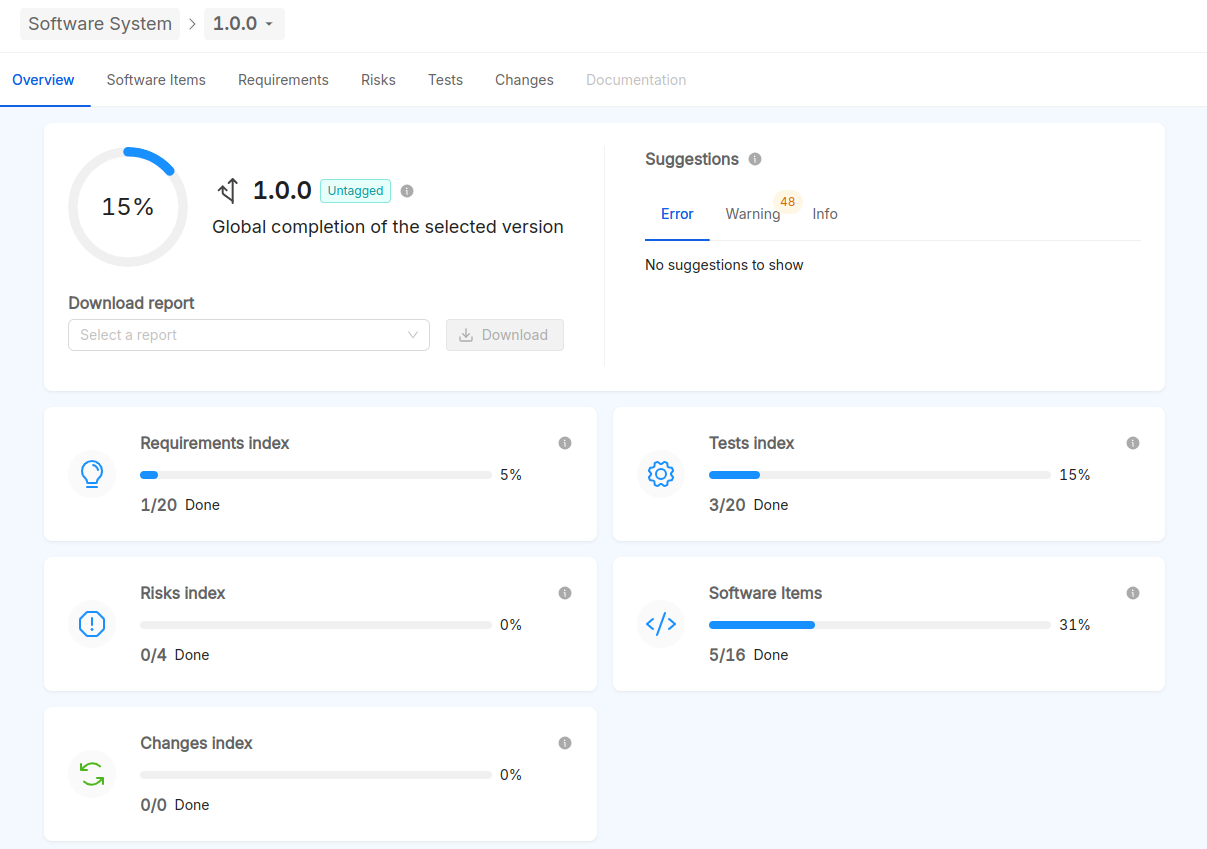Click info icon on Software Items card
The width and height of the screenshot is (1207, 849).
pos(1133,593)
